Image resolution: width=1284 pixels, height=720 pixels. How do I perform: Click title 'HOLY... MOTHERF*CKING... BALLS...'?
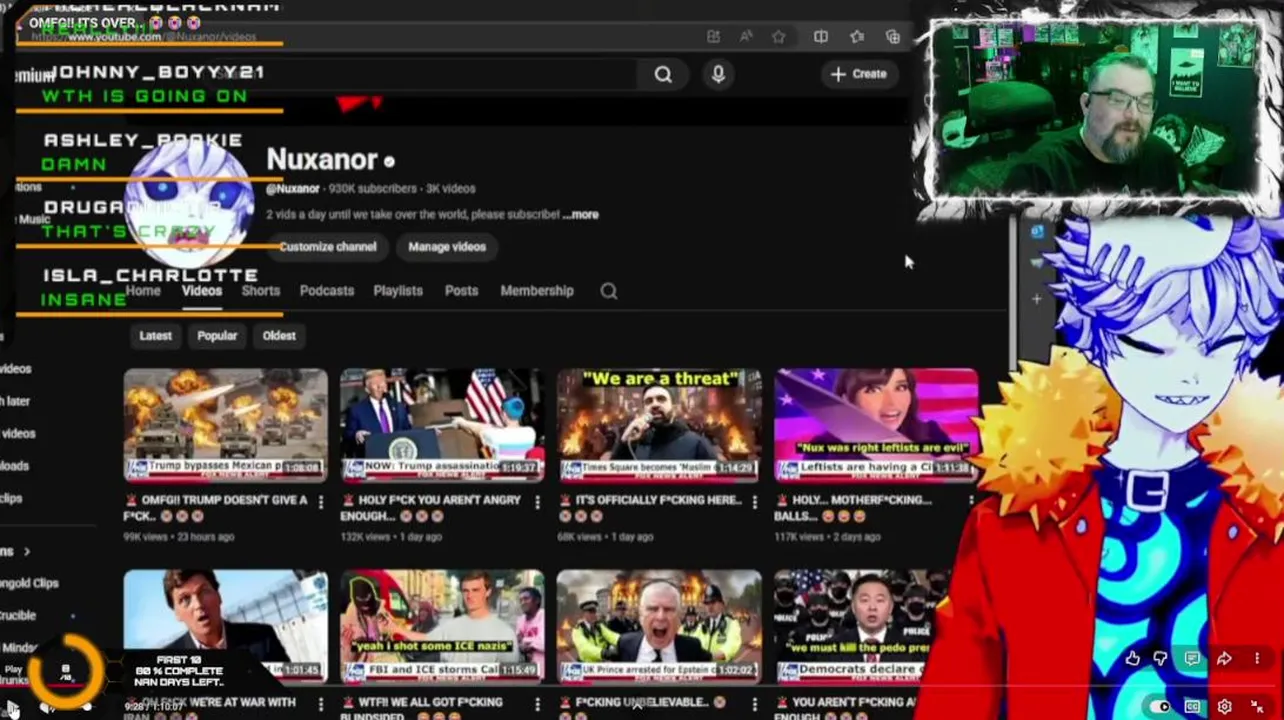click(852, 508)
